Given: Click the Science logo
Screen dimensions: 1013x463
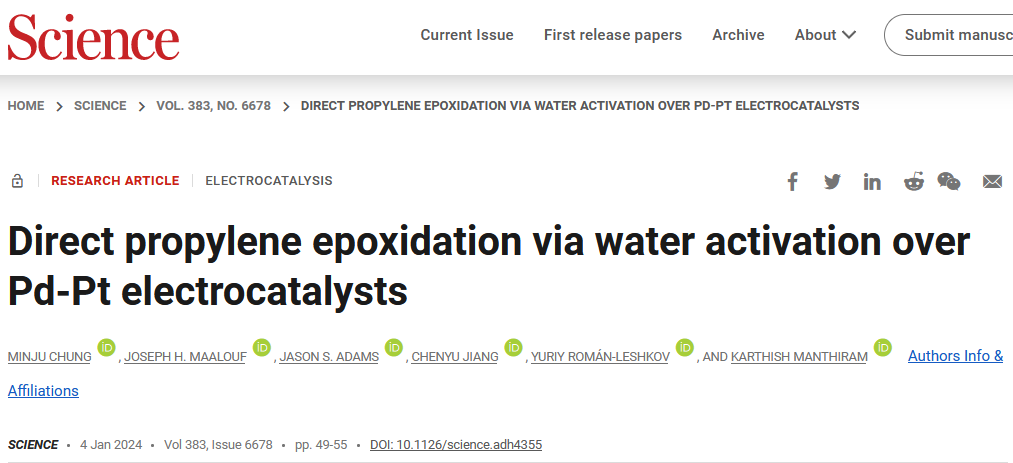Looking at the screenshot, I should point(94,36).
